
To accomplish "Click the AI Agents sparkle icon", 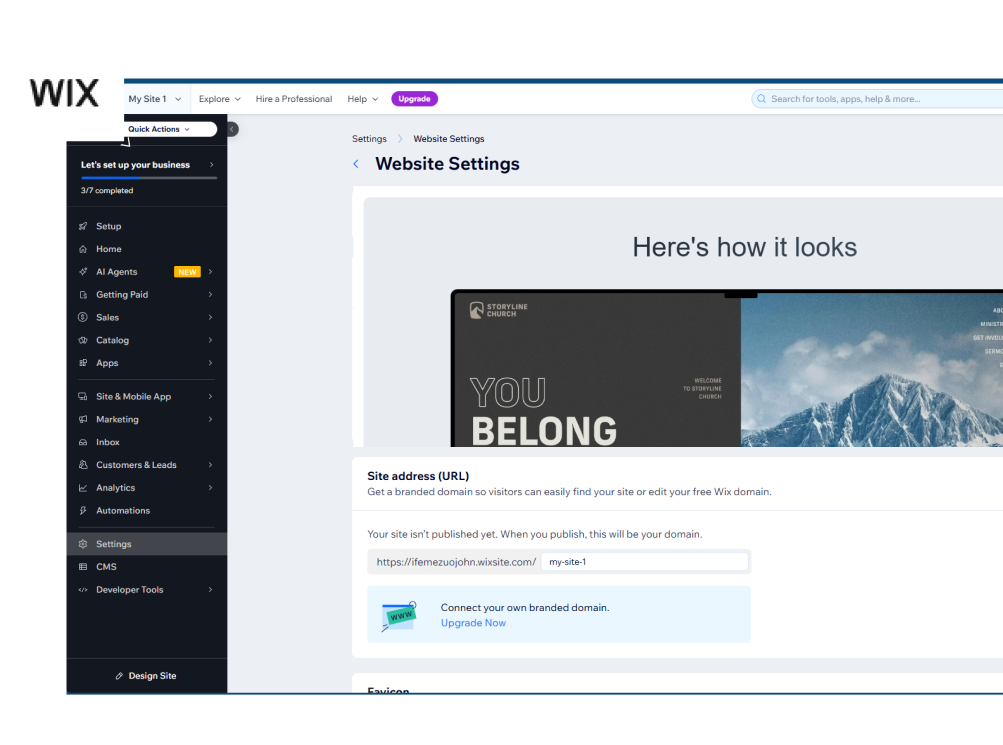I will [x=83, y=272].
